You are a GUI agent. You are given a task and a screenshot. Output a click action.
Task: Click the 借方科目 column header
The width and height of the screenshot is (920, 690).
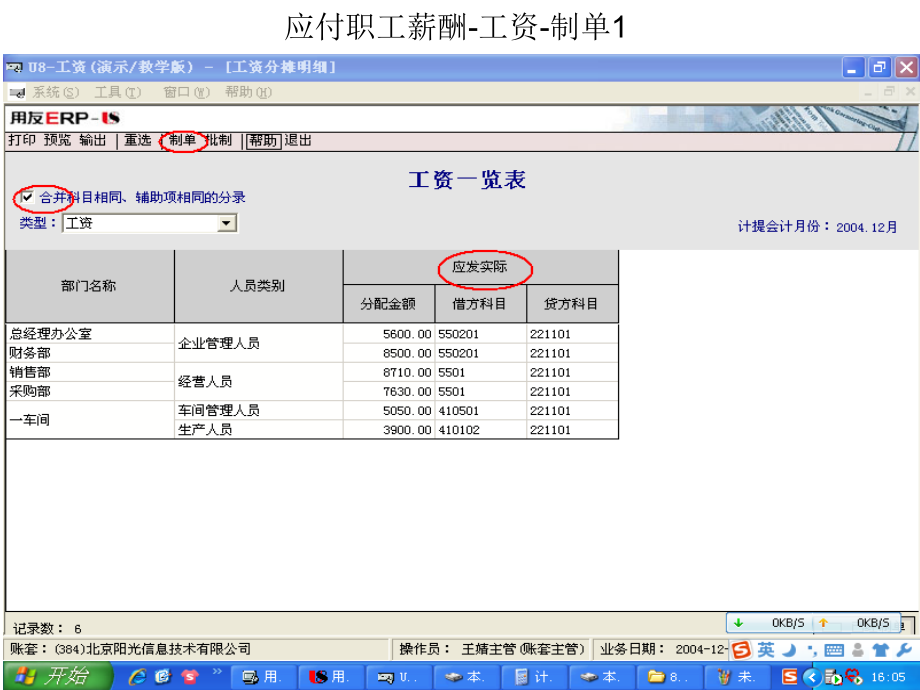(480, 304)
